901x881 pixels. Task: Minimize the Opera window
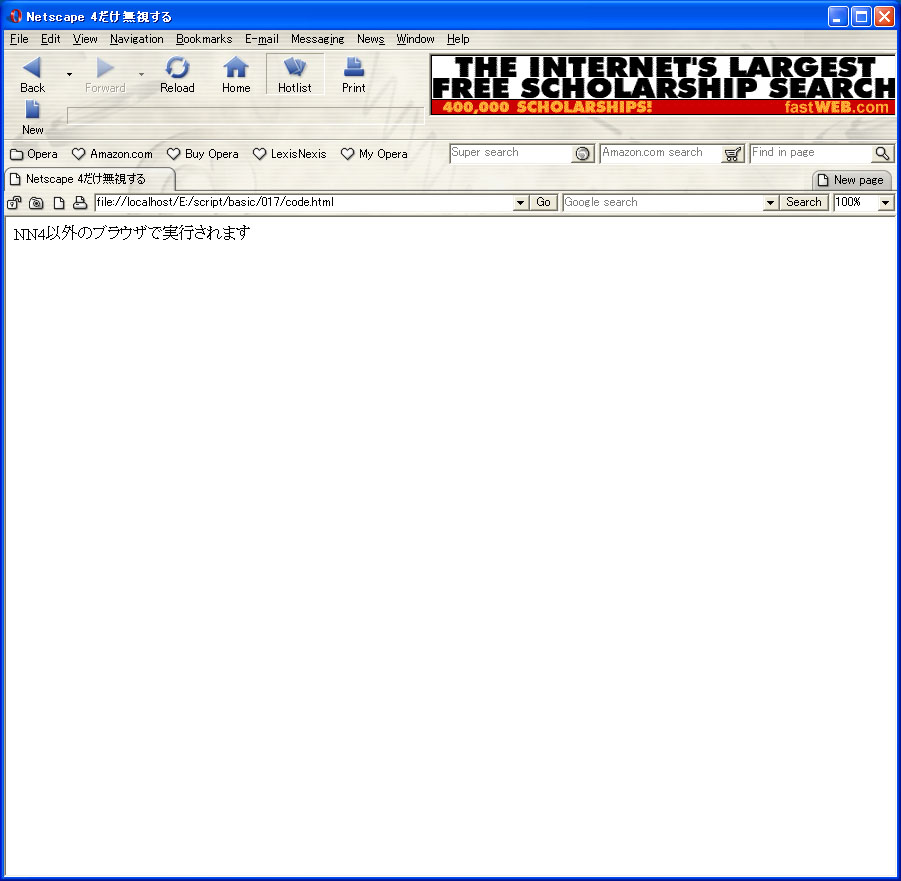[838, 17]
